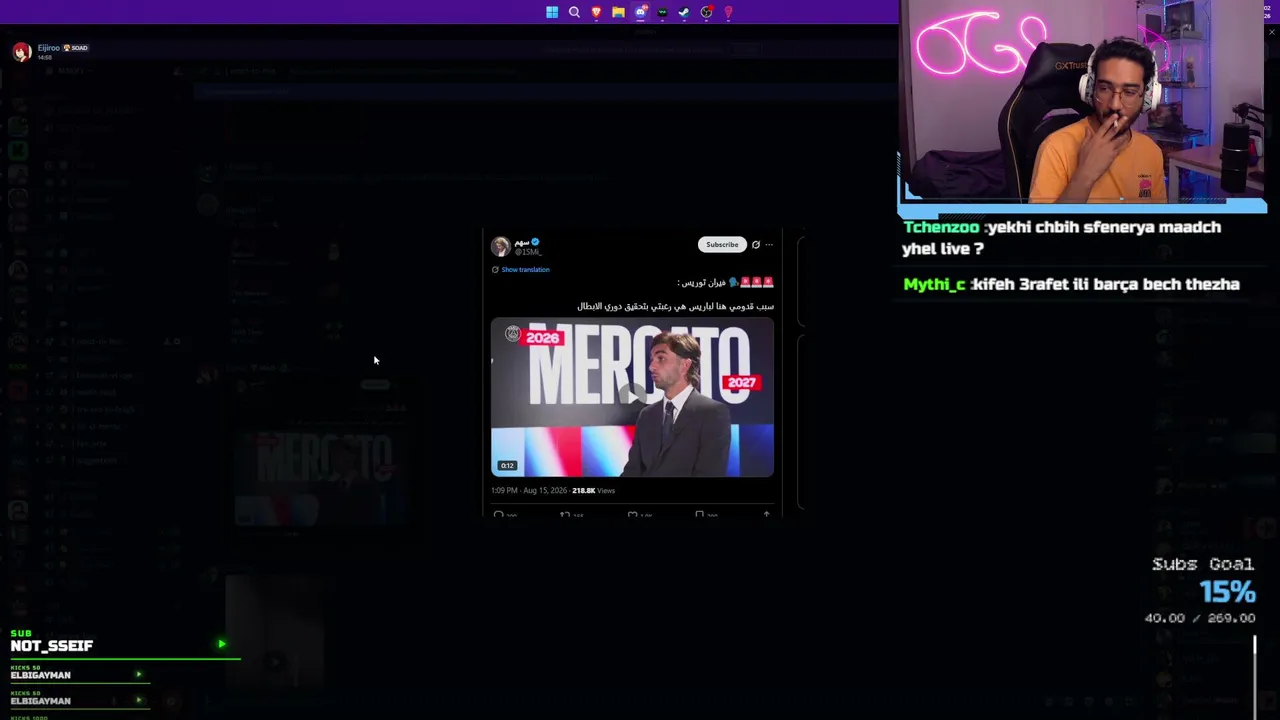Click the Arabic tweet text about Paris
1280x720 pixels.
(x=675, y=306)
